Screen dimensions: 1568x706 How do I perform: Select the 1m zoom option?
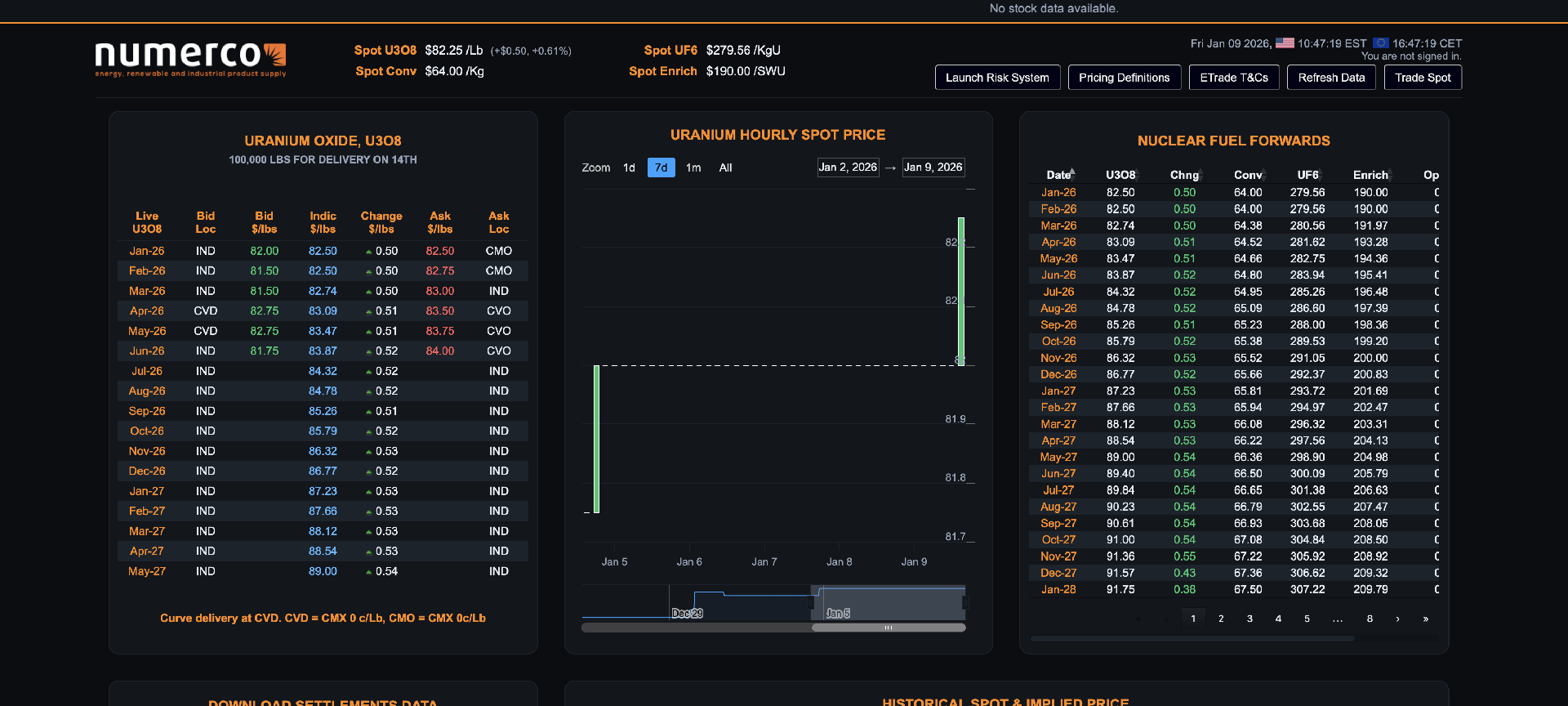pyautogui.click(x=693, y=168)
